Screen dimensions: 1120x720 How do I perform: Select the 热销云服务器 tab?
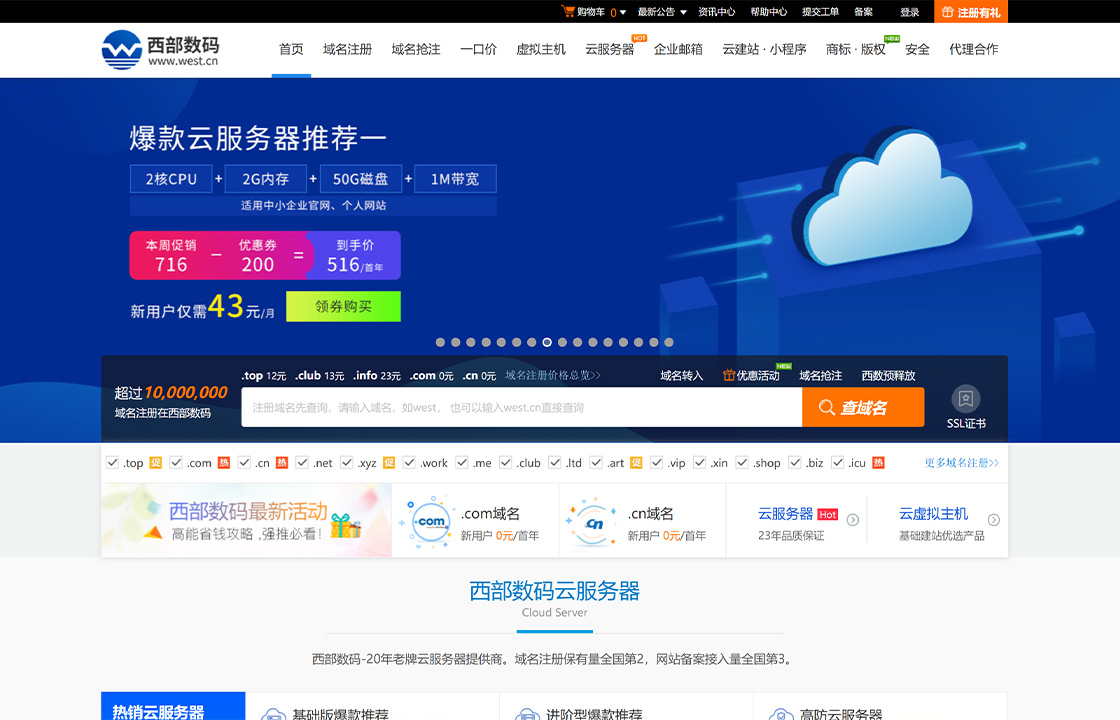coord(173,706)
